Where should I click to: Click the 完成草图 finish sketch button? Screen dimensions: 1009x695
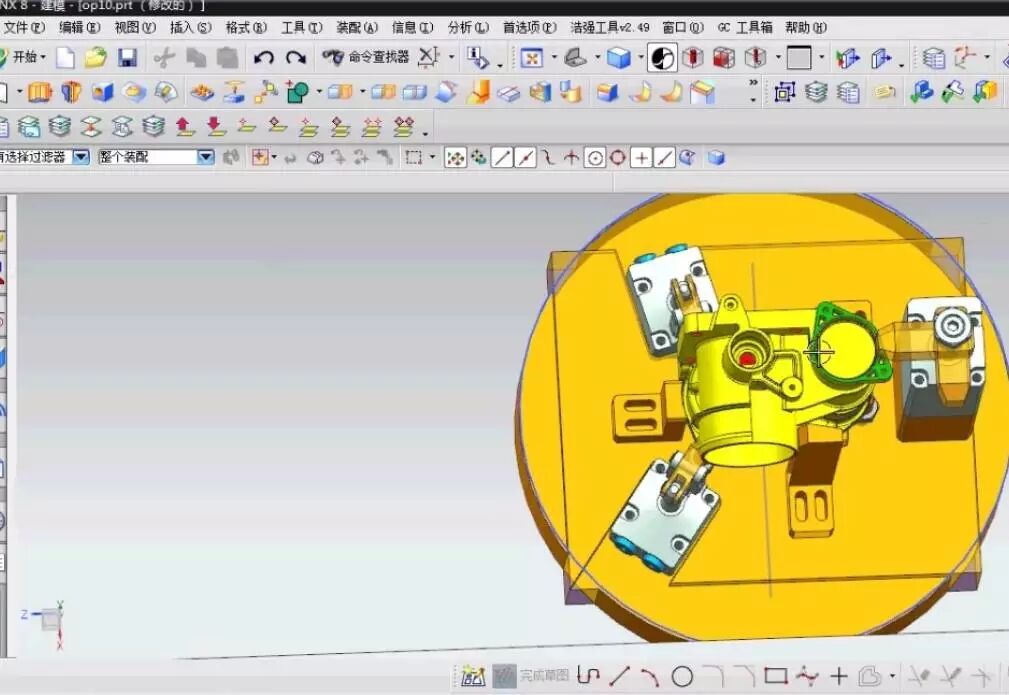tap(532, 676)
